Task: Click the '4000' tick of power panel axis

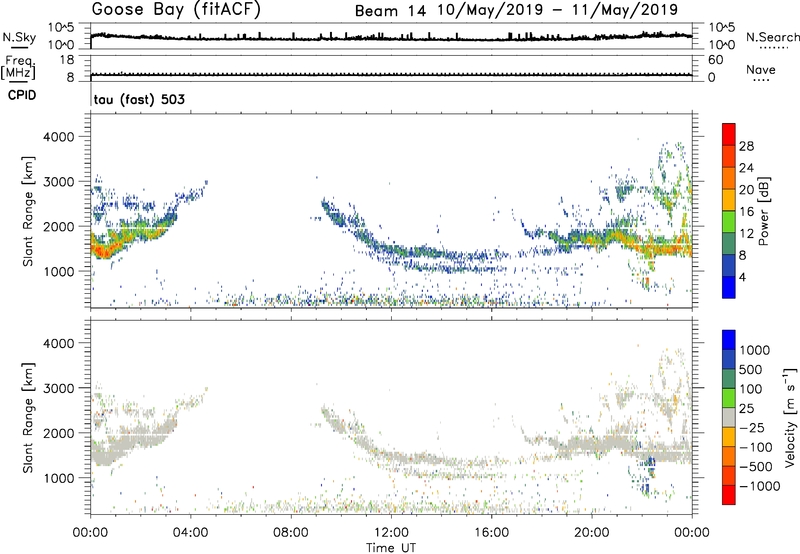Action: (58, 137)
